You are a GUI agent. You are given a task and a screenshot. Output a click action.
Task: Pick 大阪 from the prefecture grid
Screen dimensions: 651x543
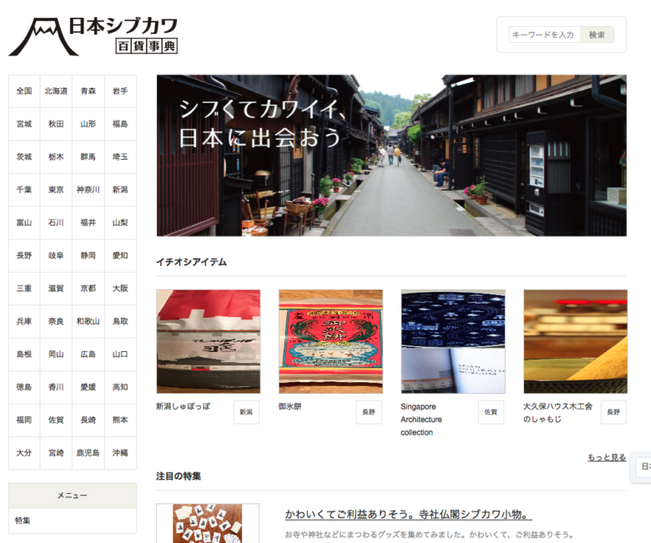[x=120, y=288]
